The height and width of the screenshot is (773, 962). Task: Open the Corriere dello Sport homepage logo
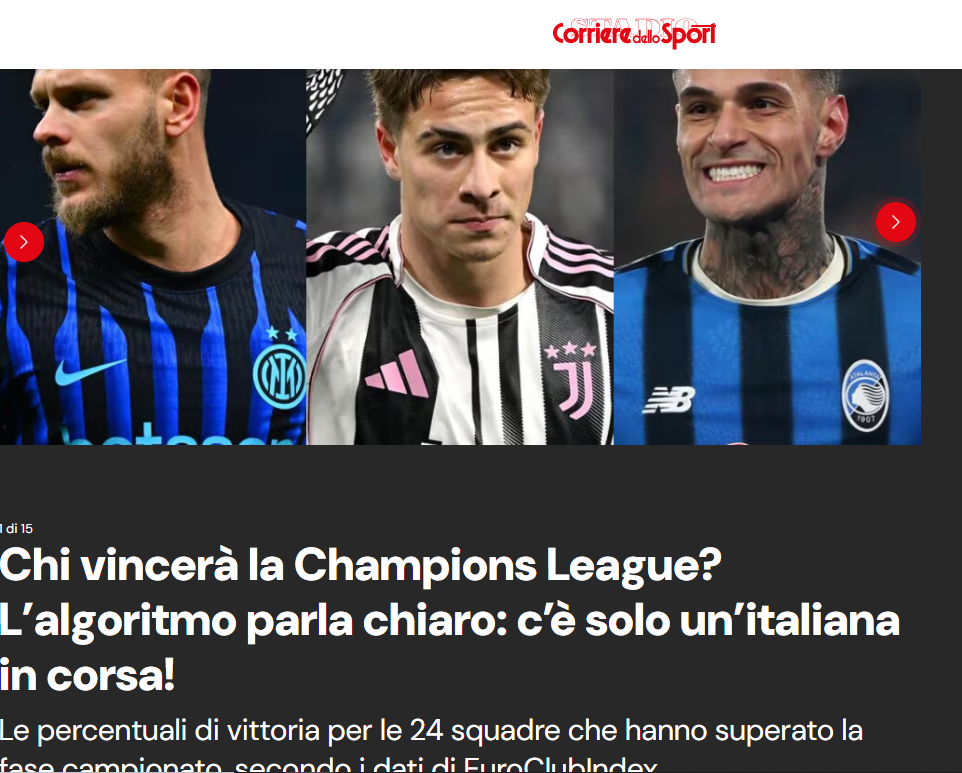coord(634,34)
